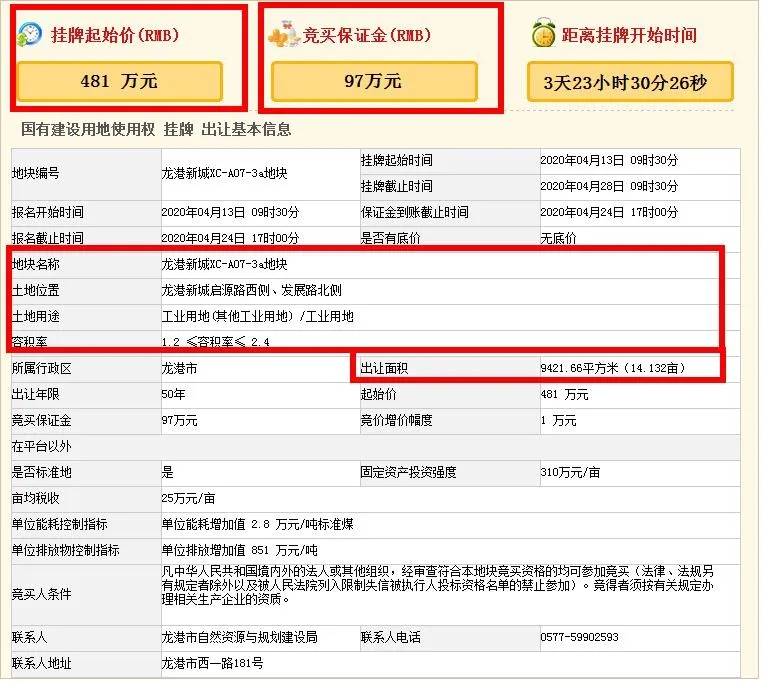The height and width of the screenshot is (685, 762).
Task: Click the 97万元 deposit amount box
Action: [372, 81]
